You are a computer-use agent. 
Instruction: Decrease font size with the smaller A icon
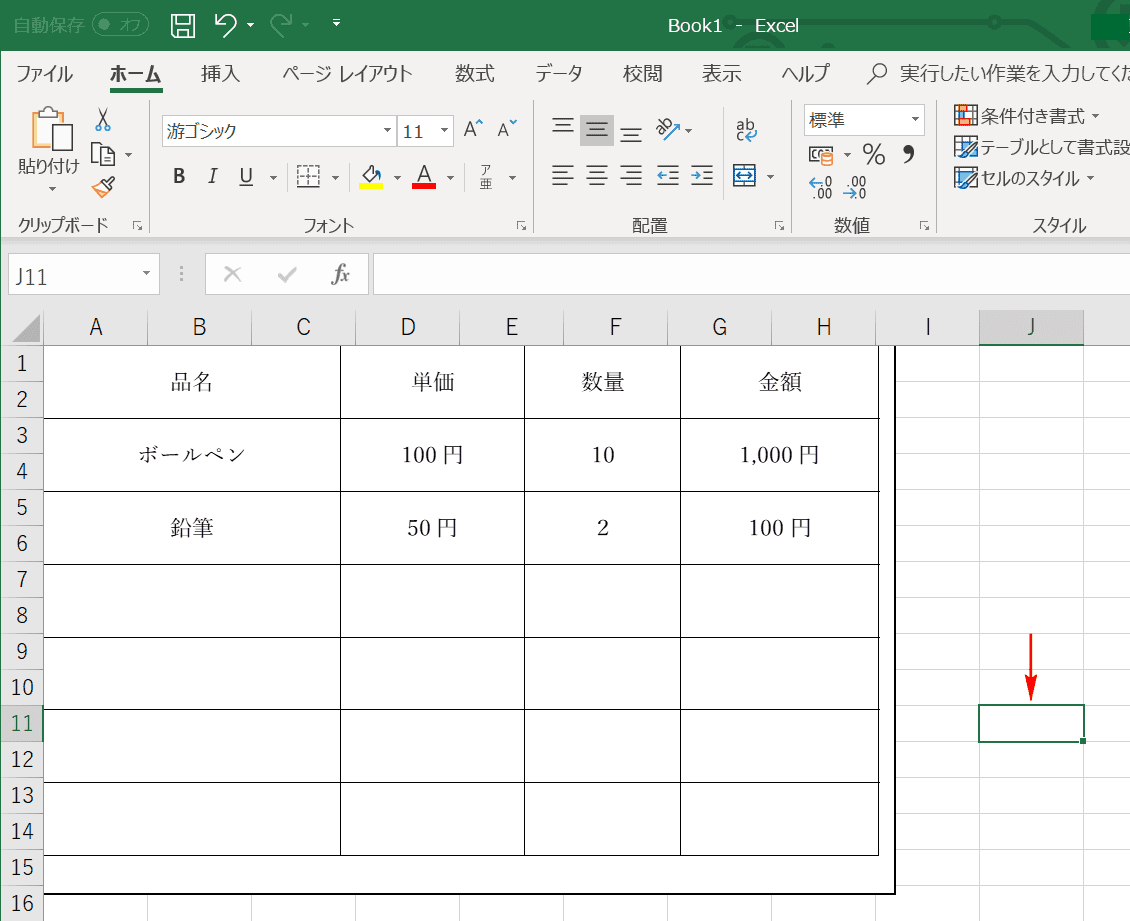(x=507, y=129)
